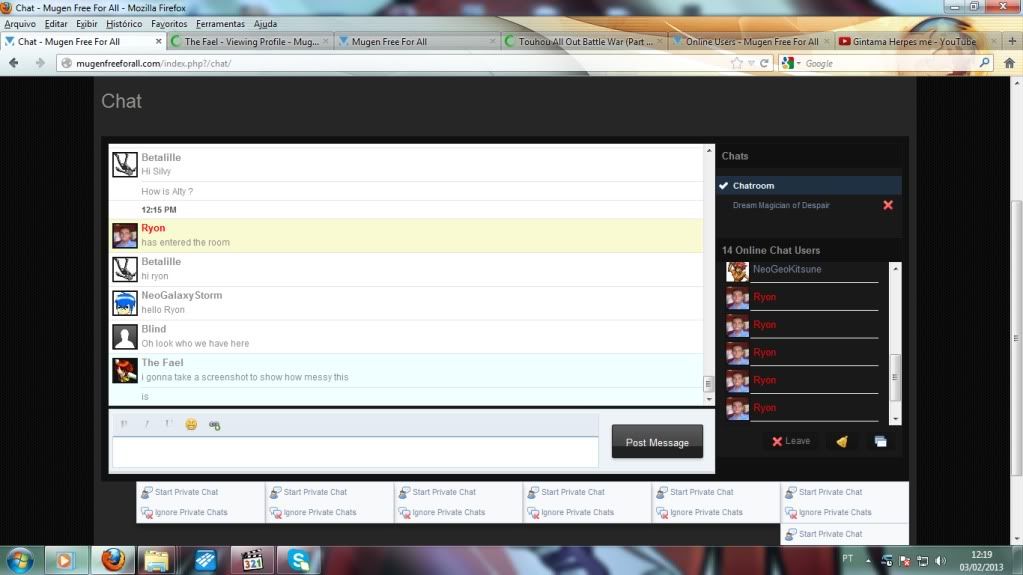1023x575 pixels.
Task: Open the Exibir menu
Action: tap(86, 23)
